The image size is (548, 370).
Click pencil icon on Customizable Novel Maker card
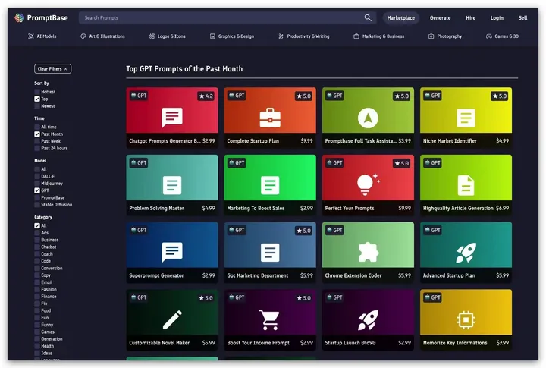(x=172, y=319)
